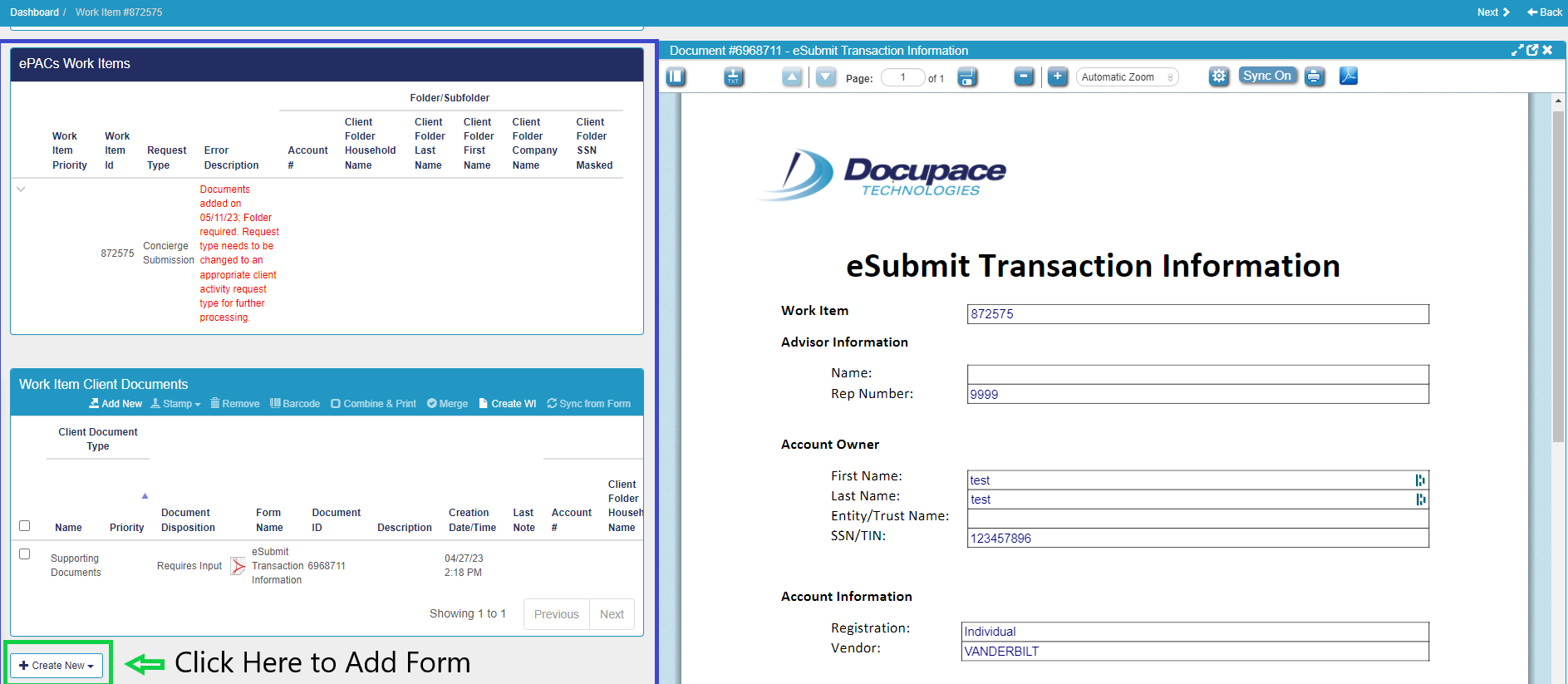The image size is (1568, 684).
Task: Click Combine & Print
Action: click(373, 404)
